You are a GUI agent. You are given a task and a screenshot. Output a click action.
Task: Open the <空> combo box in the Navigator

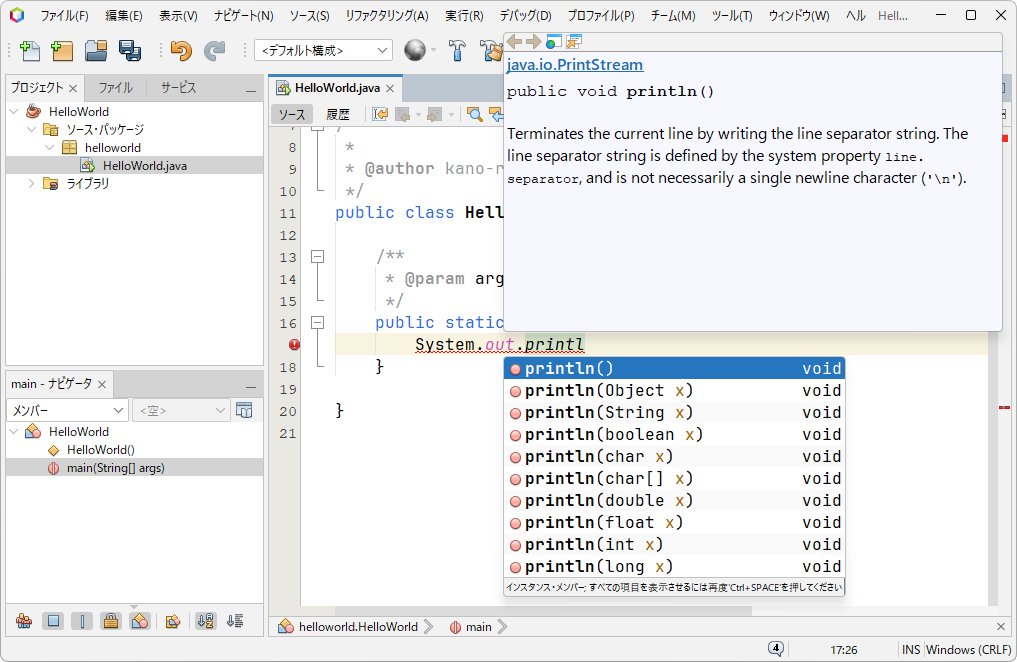pos(181,410)
